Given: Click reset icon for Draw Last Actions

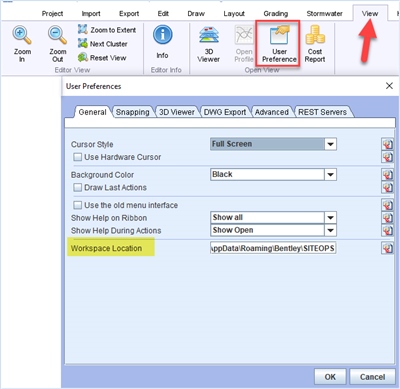Looking at the screenshot, I should (387, 187).
